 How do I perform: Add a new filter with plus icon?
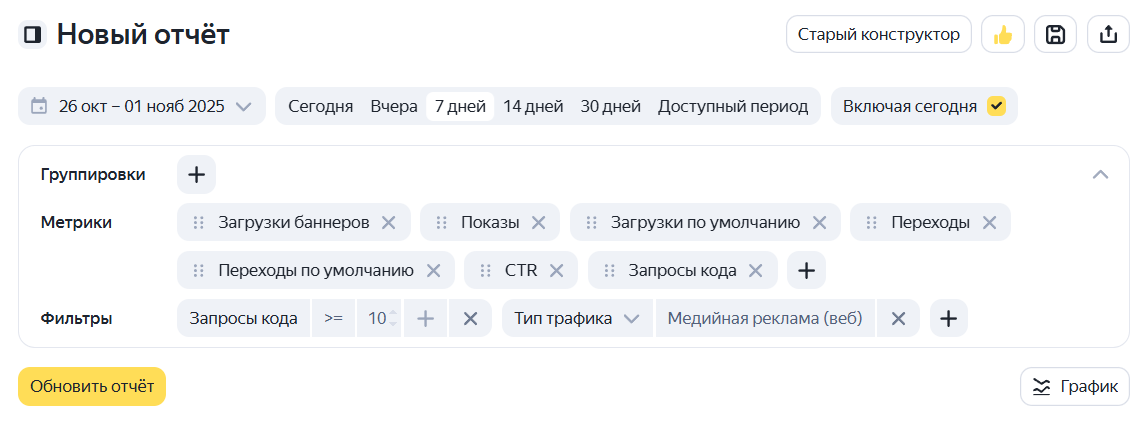[948, 319]
